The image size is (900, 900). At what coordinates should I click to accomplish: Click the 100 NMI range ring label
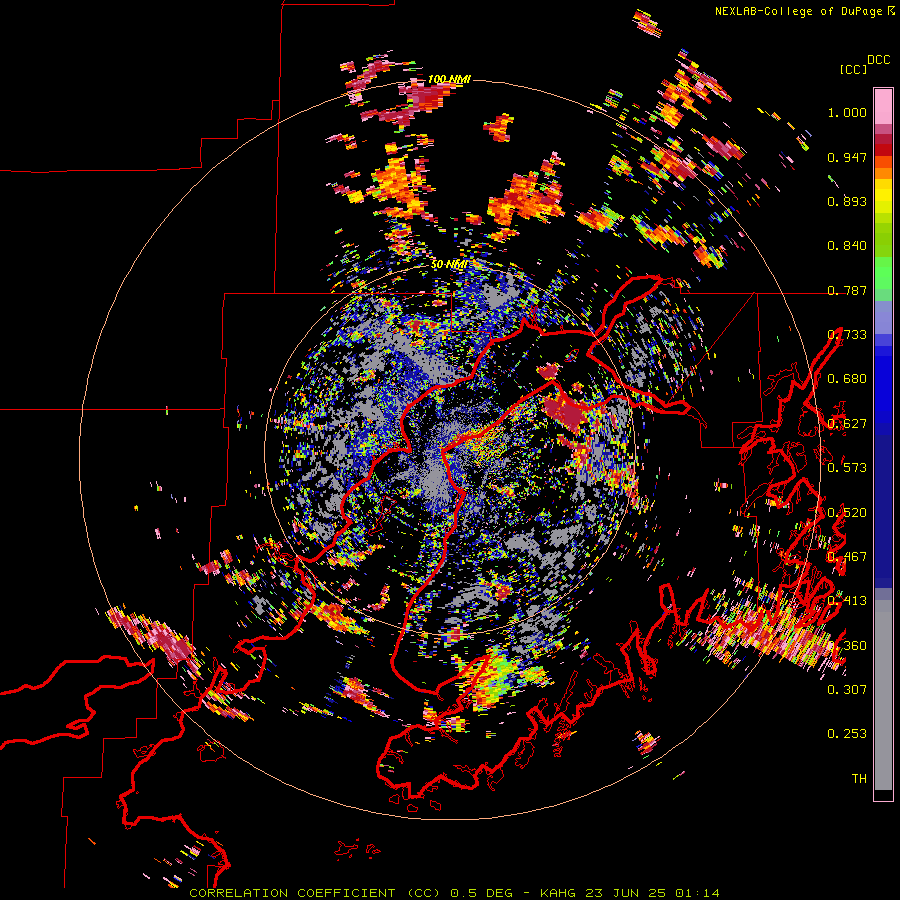tap(449, 79)
